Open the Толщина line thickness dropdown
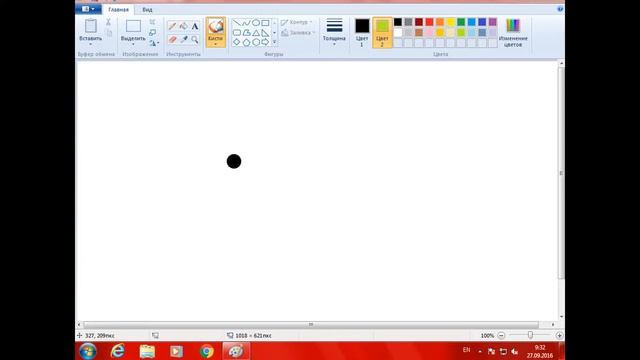Viewport: 640px width, 360px height. [x=334, y=32]
